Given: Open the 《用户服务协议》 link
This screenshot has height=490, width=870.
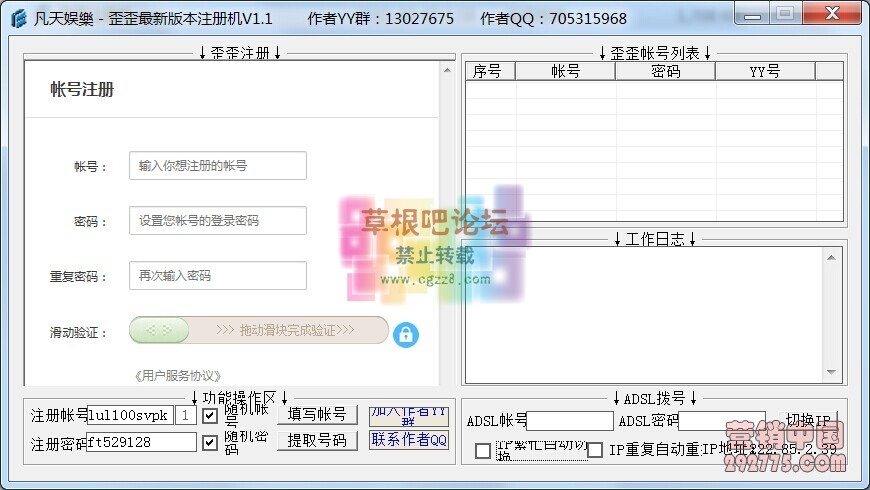Looking at the screenshot, I should [x=178, y=376].
